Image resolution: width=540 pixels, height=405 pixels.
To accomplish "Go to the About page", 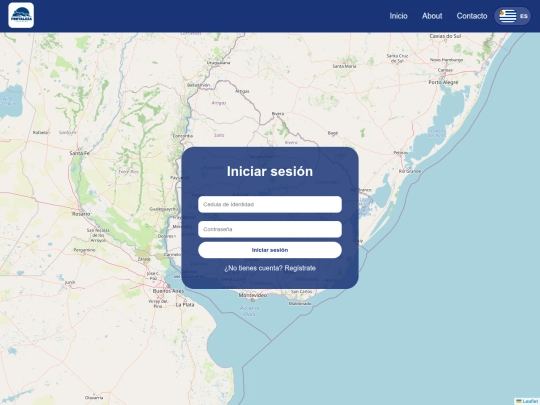I will (432, 16).
